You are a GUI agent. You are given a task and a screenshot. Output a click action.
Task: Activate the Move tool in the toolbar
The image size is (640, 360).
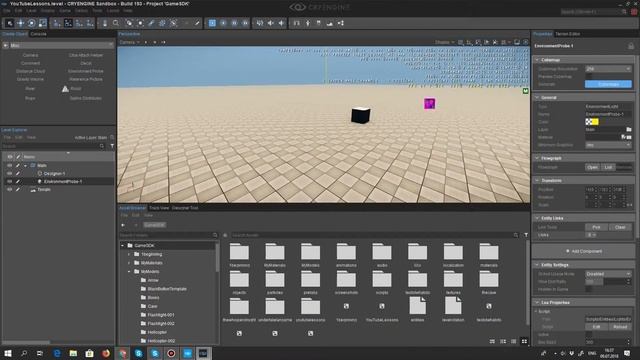pyautogui.click(x=20, y=23)
